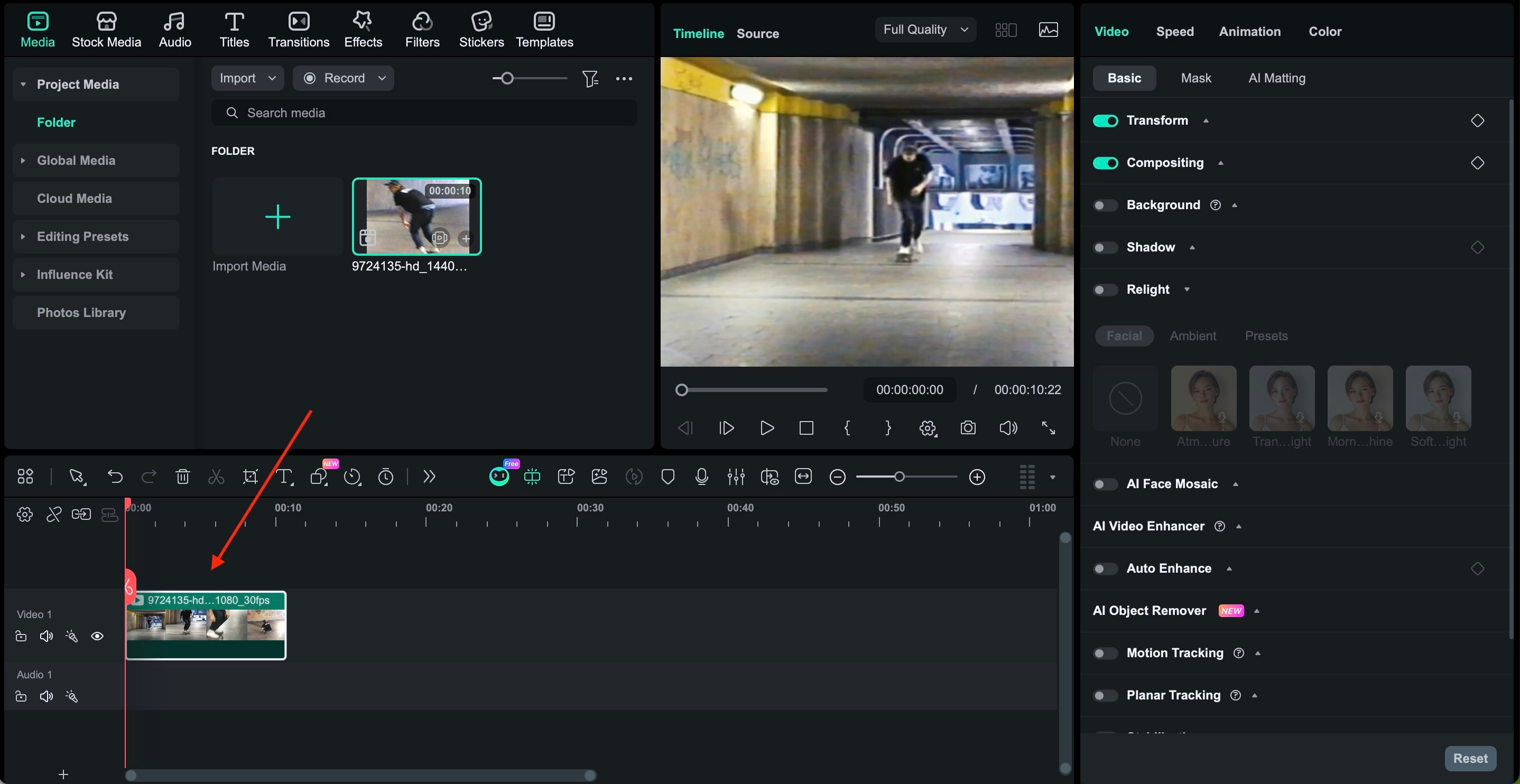1520x784 pixels.
Task: Open the Full Quality dropdown
Action: [x=924, y=30]
